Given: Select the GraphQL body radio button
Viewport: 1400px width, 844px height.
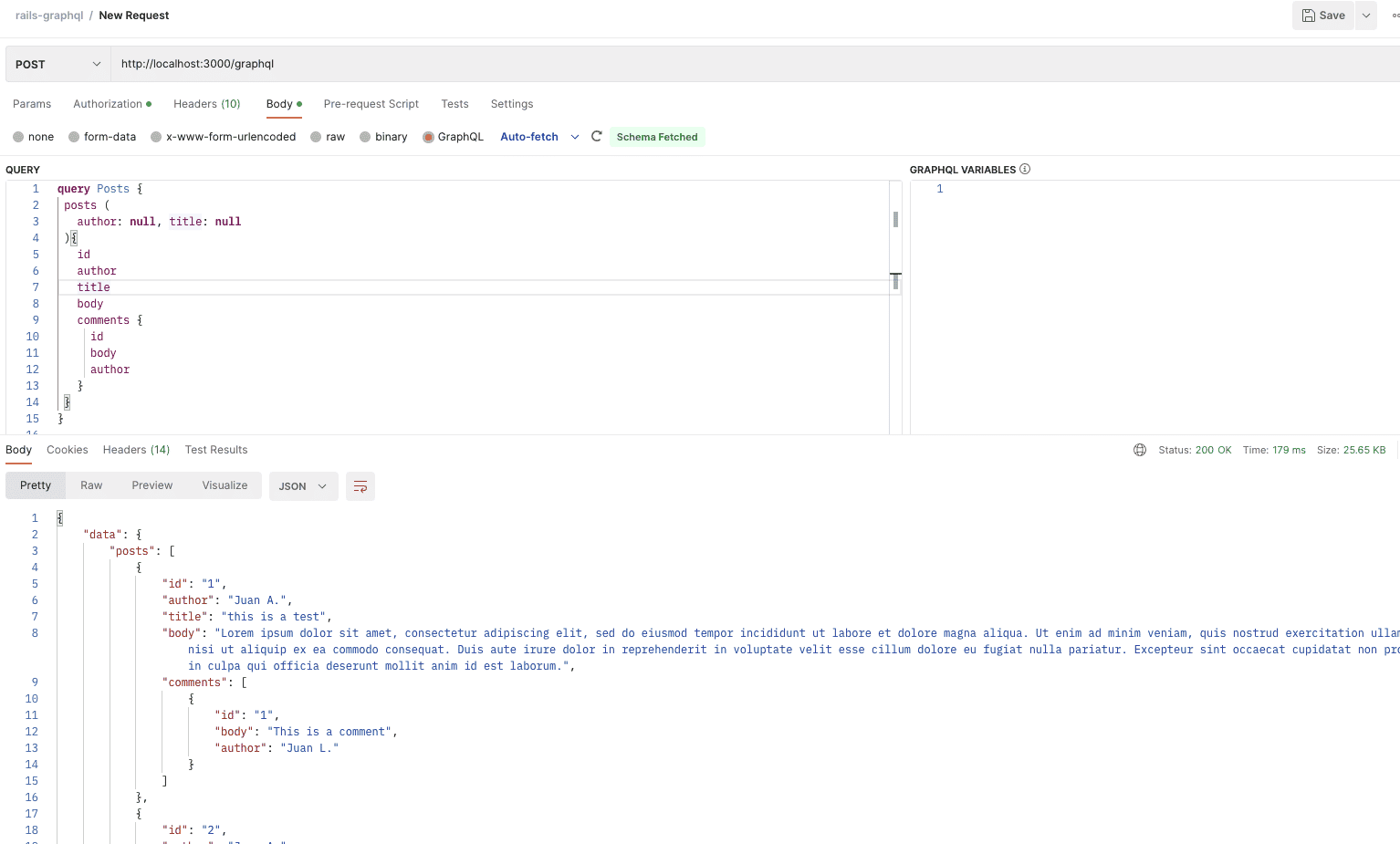Looking at the screenshot, I should [x=428, y=137].
